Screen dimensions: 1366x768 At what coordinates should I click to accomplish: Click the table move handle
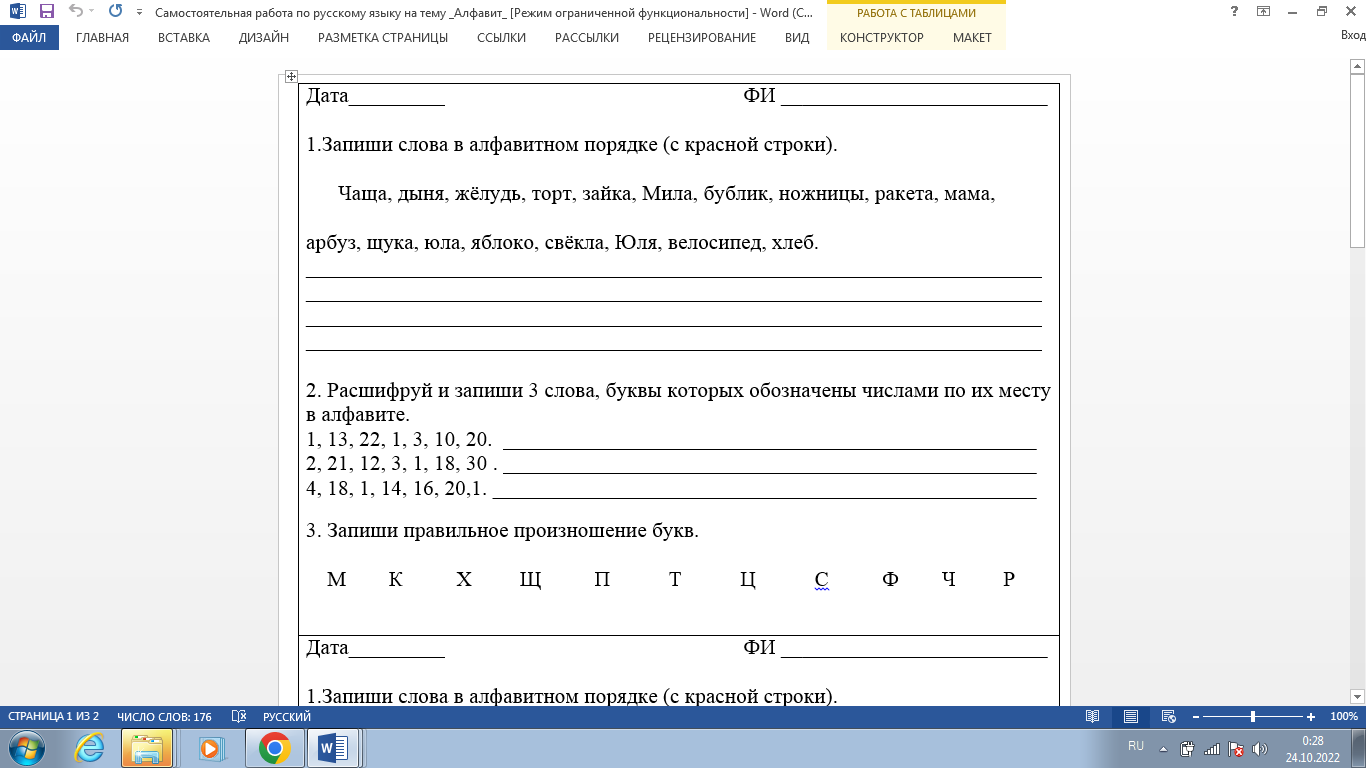[x=290, y=76]
